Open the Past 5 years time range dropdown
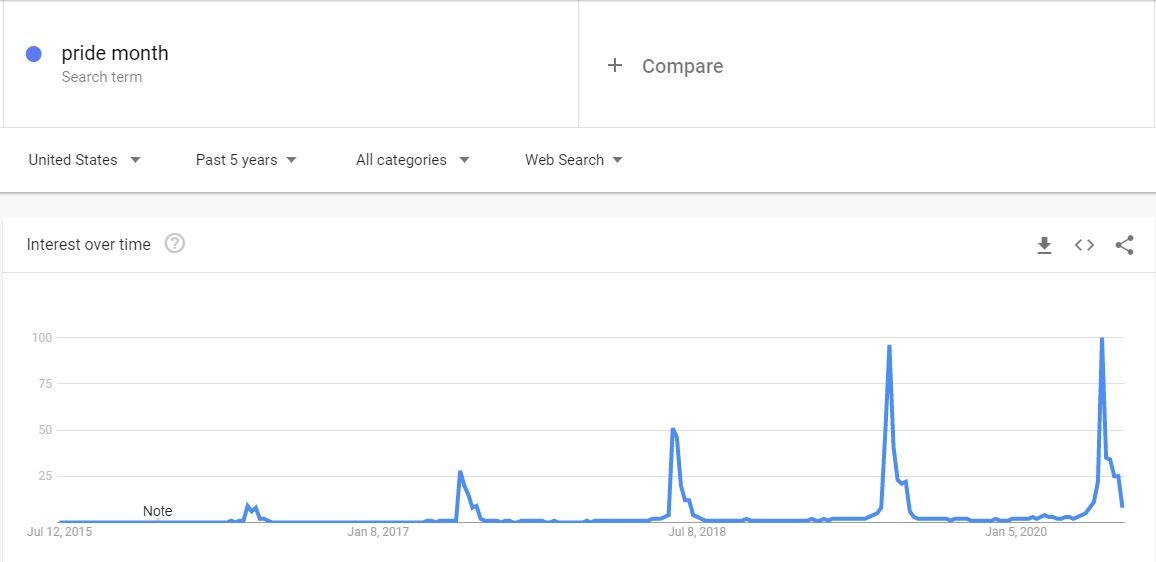1156x562 pixels. [x=246, y=160]
